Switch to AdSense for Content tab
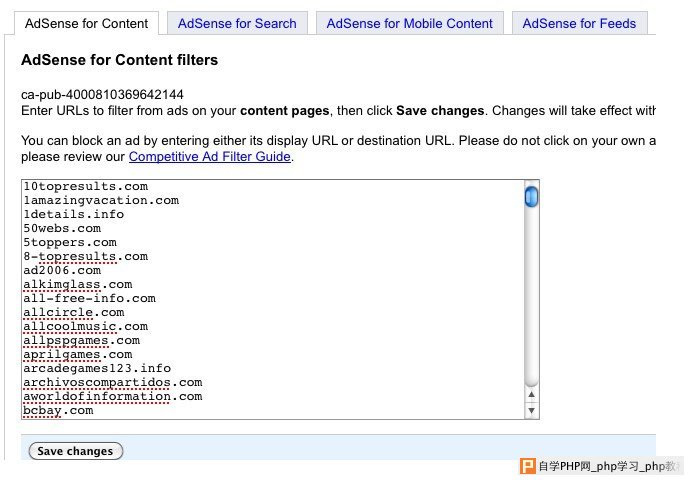Image resolution: width=689 pixels, height=480 pixels. [x=86, y=23]
